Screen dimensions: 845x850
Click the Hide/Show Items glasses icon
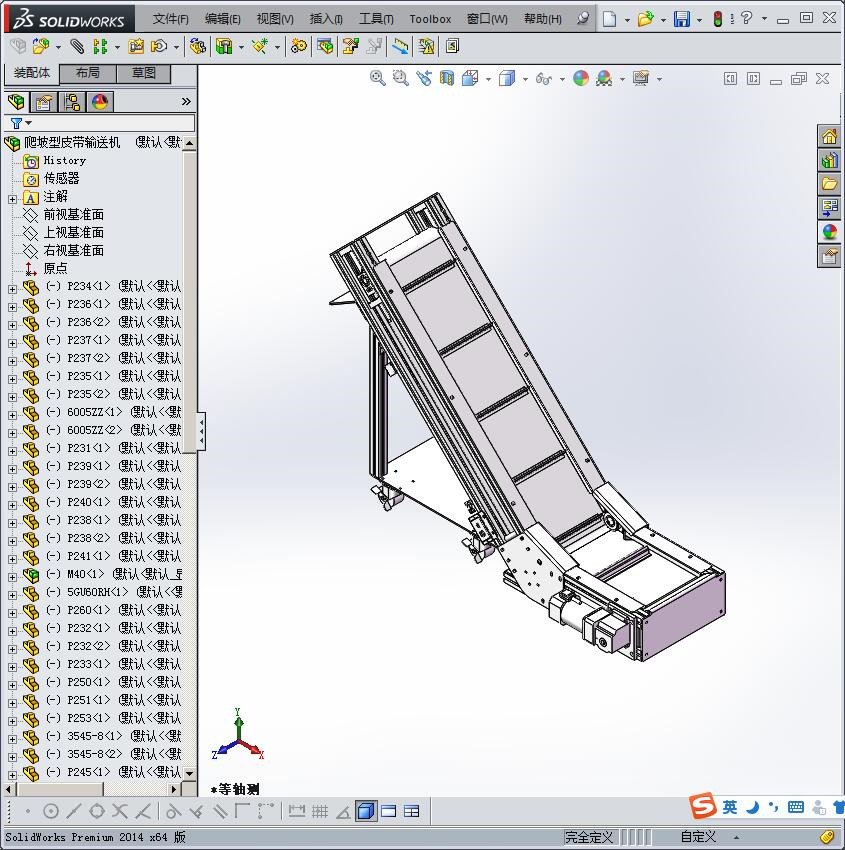point(543,79)
